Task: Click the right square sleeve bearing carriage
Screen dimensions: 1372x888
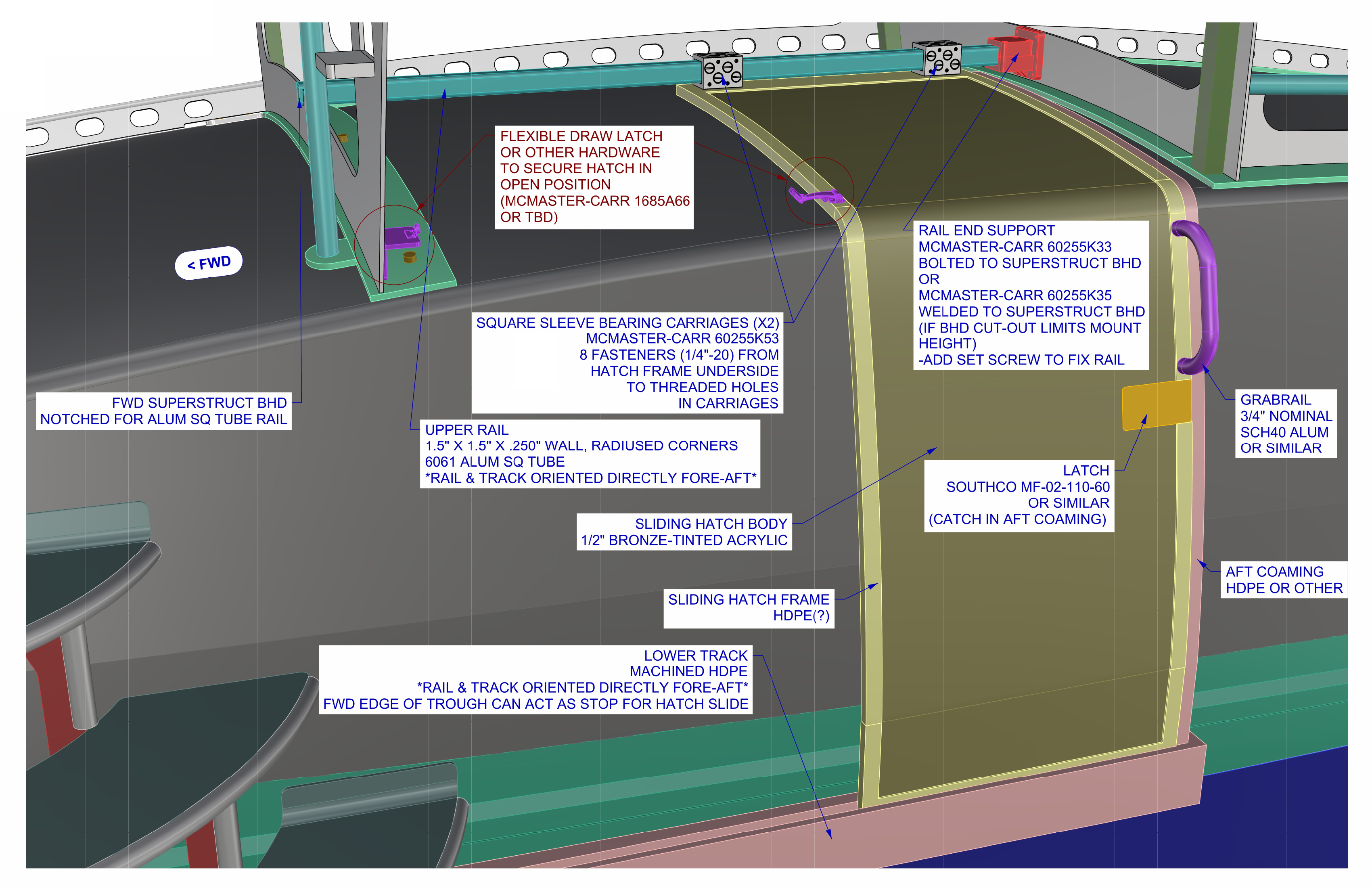Action: click(937, 58)
